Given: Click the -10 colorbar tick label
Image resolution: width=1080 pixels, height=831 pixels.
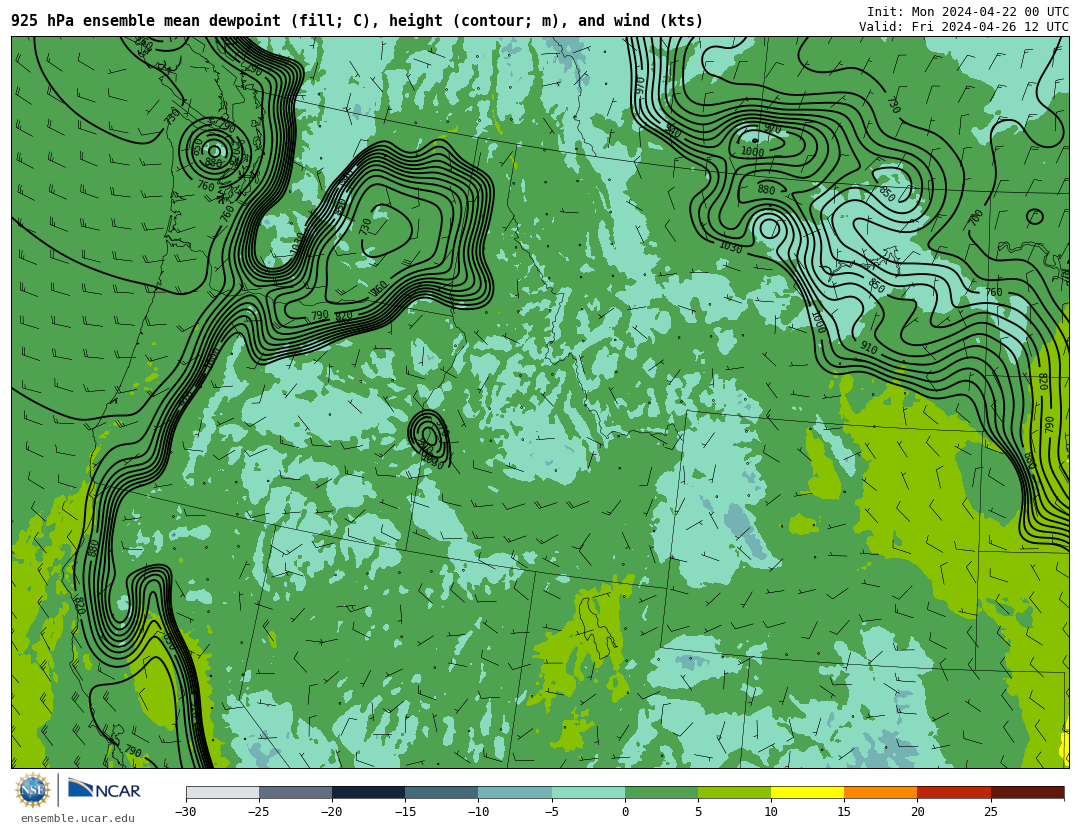Looking at the screenshot, I should pos(478,812).
